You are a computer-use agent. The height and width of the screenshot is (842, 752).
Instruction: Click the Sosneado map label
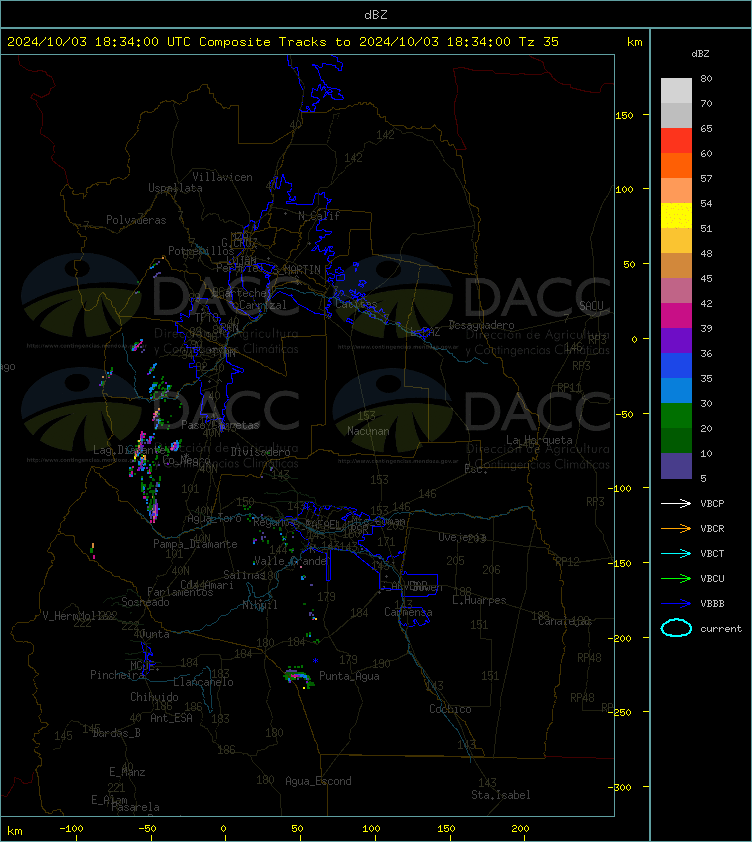(145, 602)
